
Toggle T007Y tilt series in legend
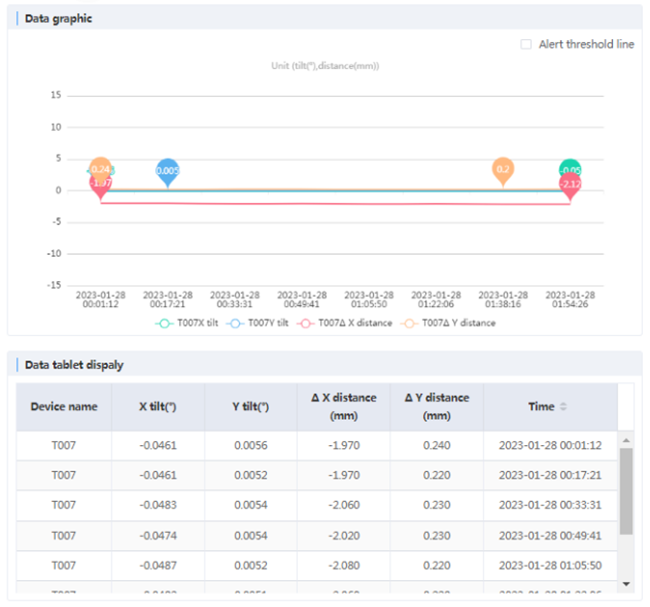[257, 323]
